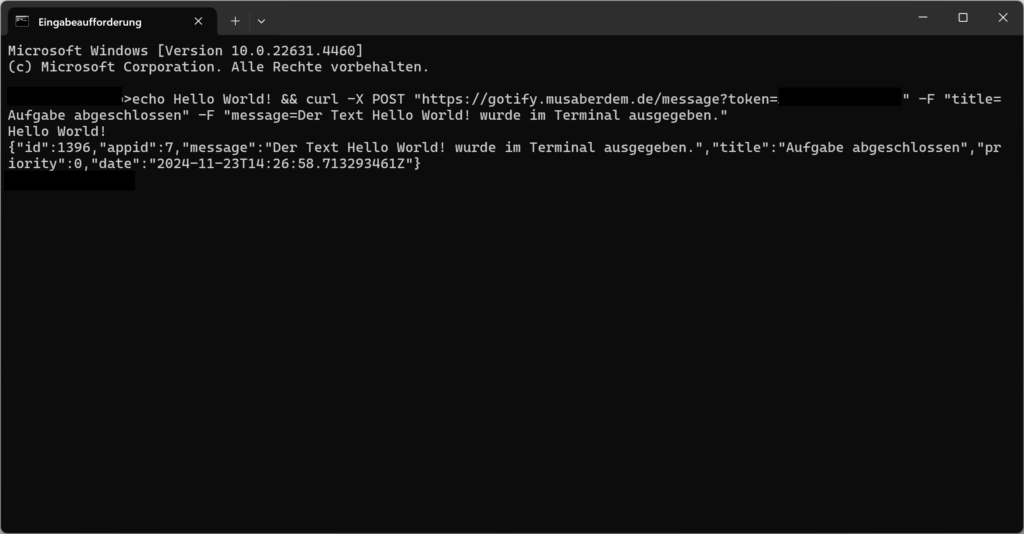Click the Microsoft Corporation copyright line
Image resolution: width=1024 pixels, height=534 pixels.
click(218, 67)
